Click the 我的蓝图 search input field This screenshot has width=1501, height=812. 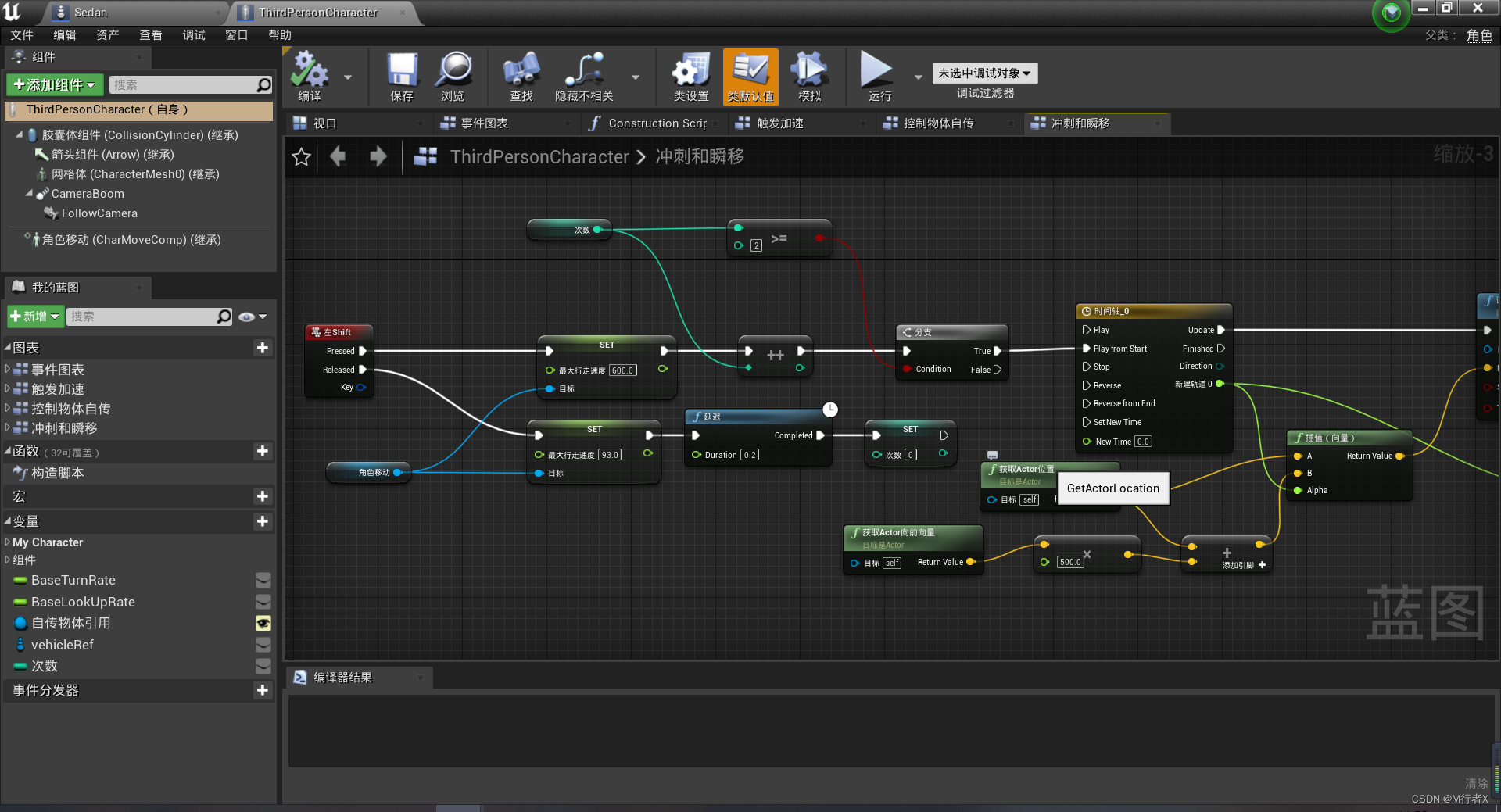coord(142,316)
